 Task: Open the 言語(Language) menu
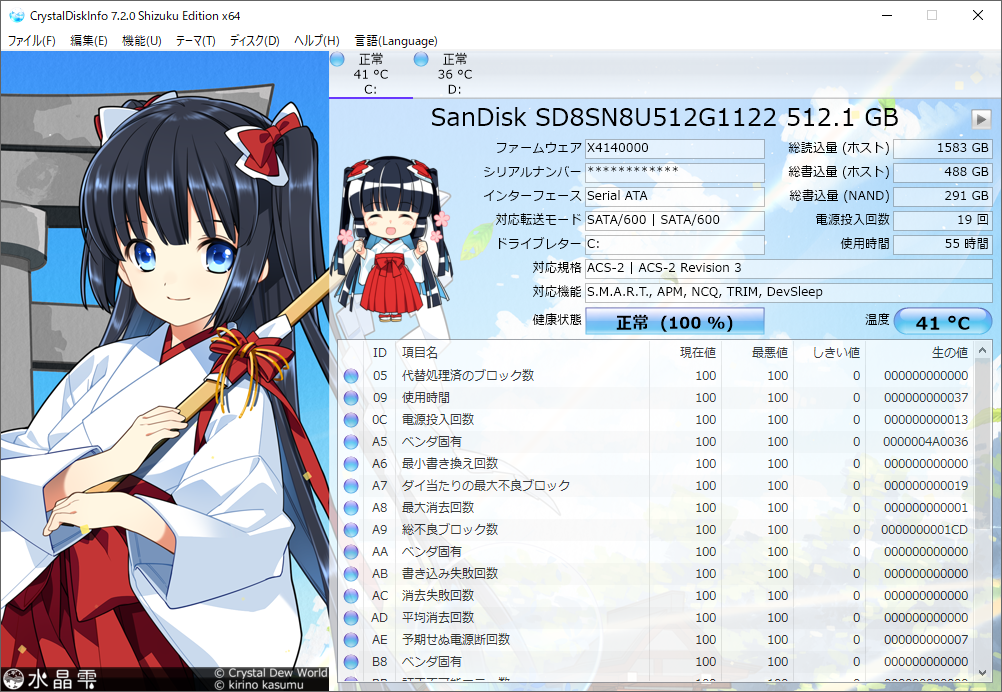click(x=396, y=41)
